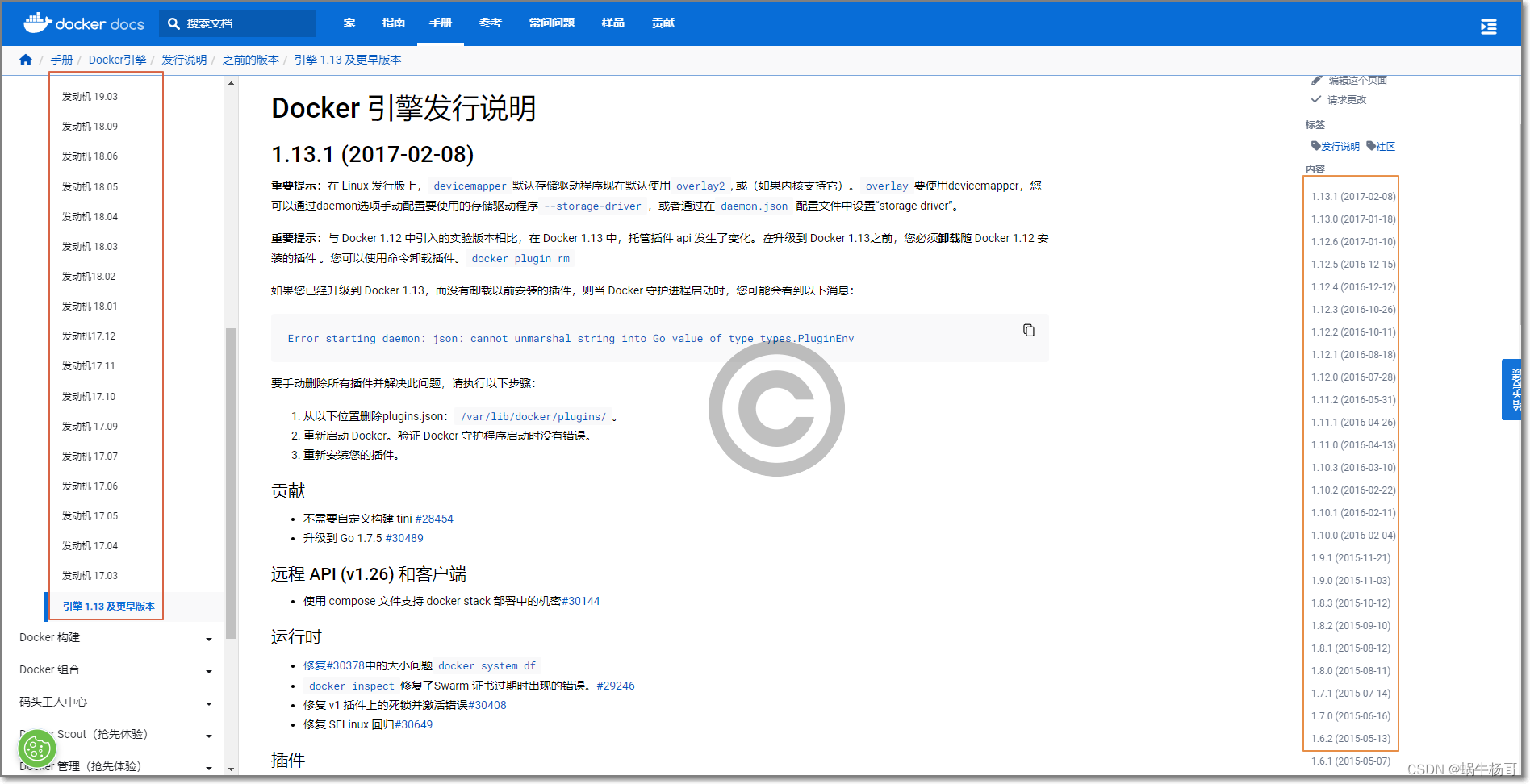
Task: Jump to 1.13.0 (2017-01-18) in contents
Action: click(1353, 219)
